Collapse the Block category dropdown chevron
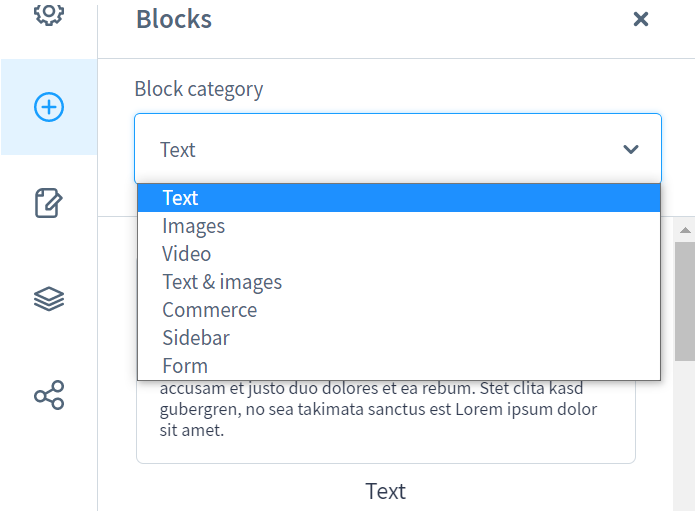 (631, 149)
